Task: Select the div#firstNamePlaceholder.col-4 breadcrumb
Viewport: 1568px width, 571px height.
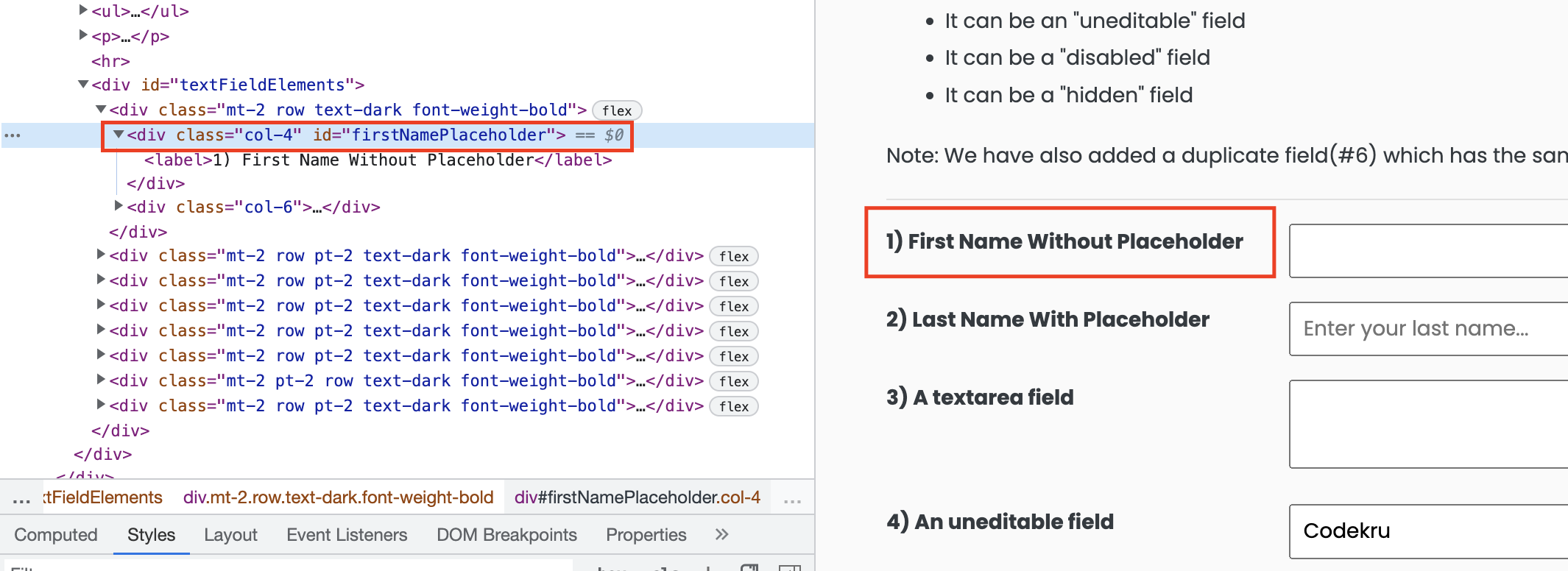Action: 637,497
